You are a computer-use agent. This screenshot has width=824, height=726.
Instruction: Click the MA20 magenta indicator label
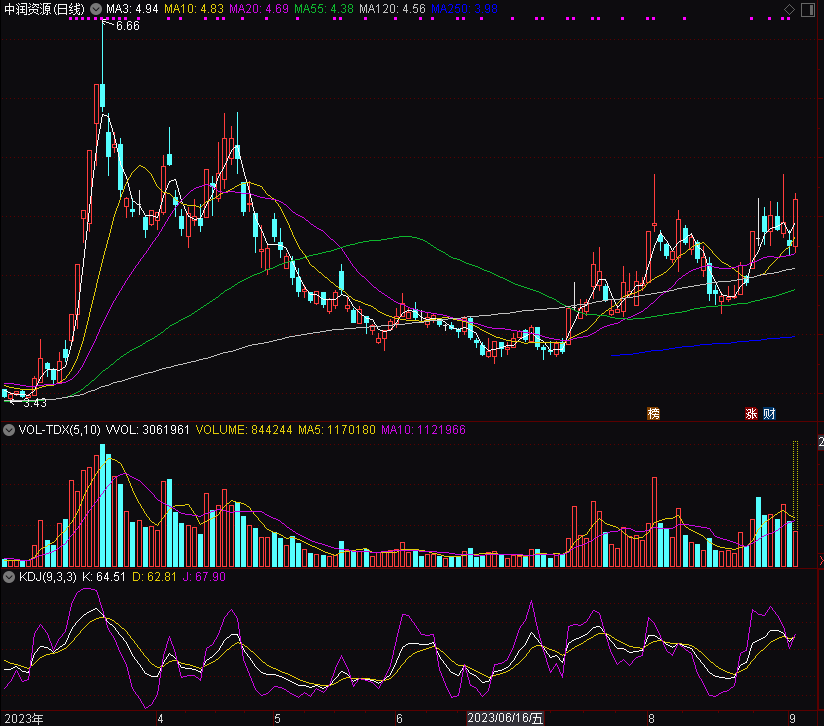259,9
